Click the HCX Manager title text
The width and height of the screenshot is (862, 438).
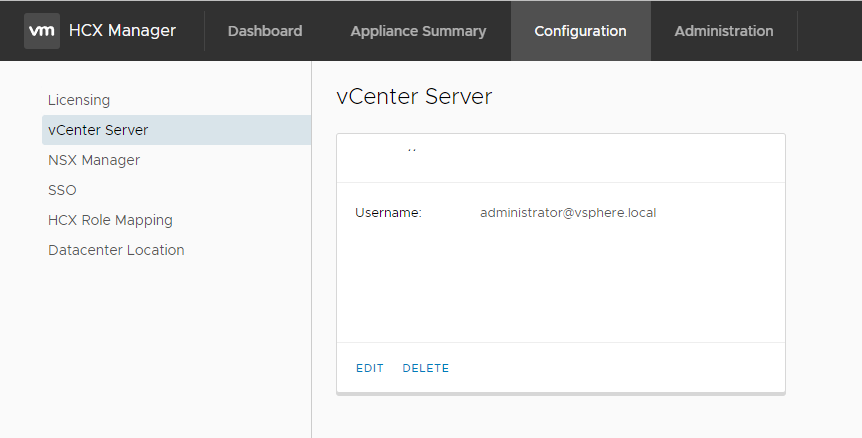(122, 31)
